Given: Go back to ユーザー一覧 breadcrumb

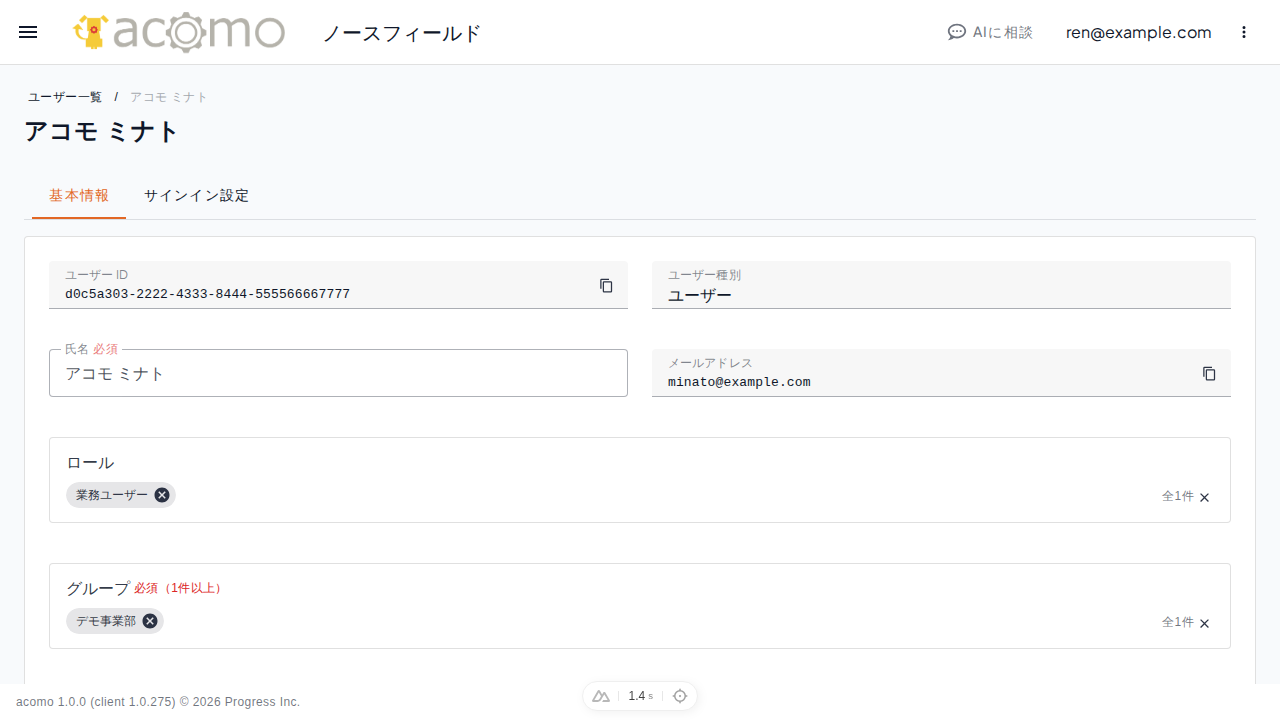Looking at the screenshot, I should [x=65, y=97].
